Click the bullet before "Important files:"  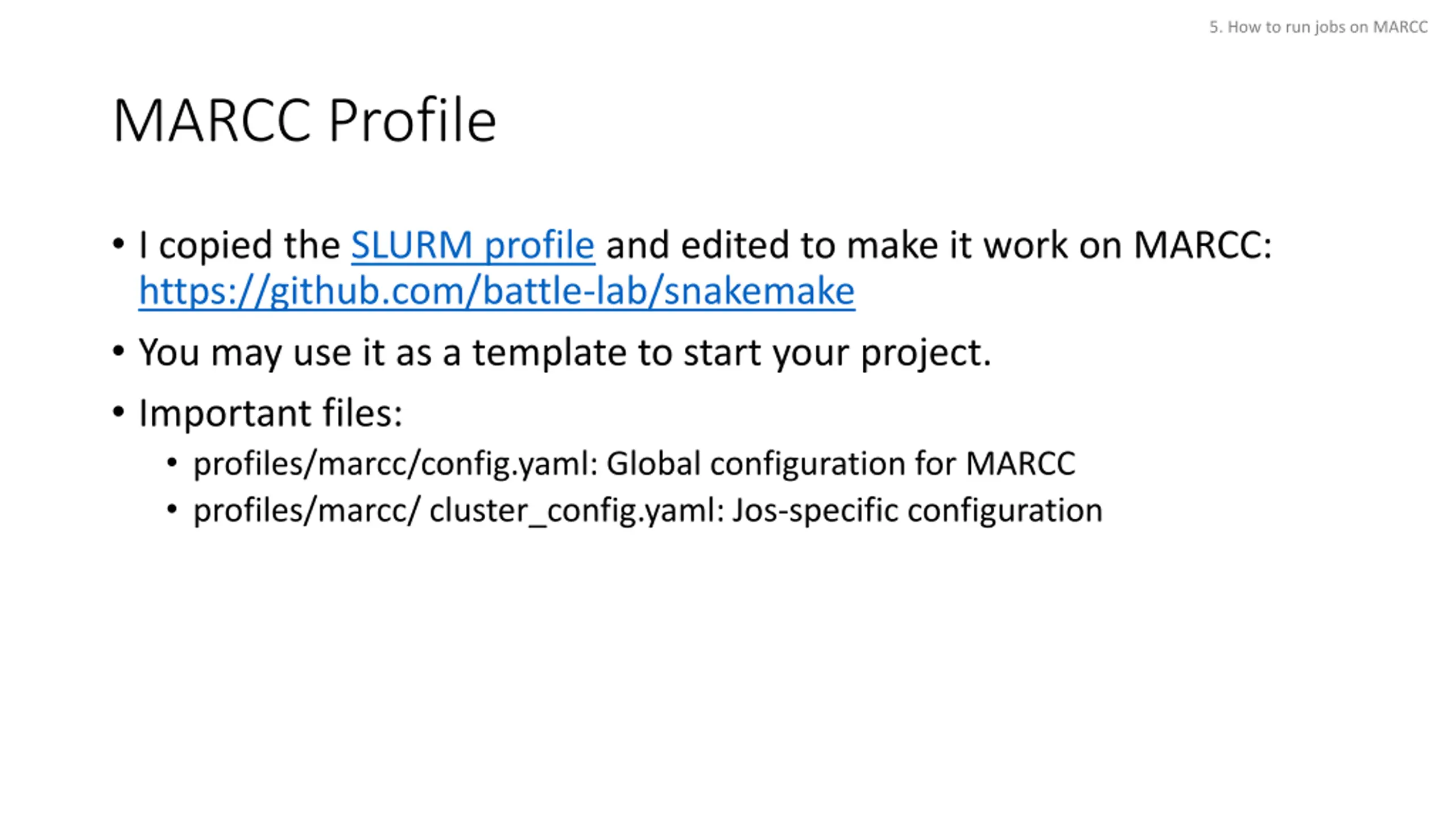coord(118,412)
